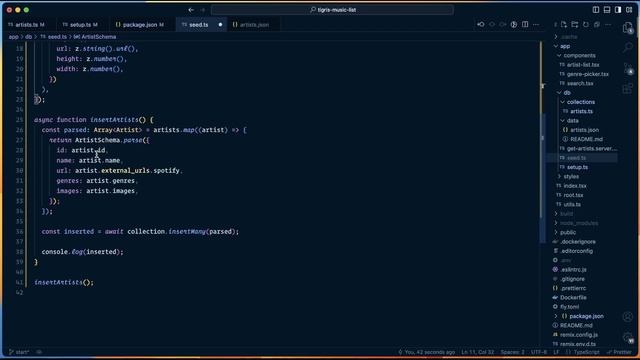Image resolution: width=640 pixels, height=360 pixels.
Task: Click the app breadcrumb segment
Action: click(13, 37)
